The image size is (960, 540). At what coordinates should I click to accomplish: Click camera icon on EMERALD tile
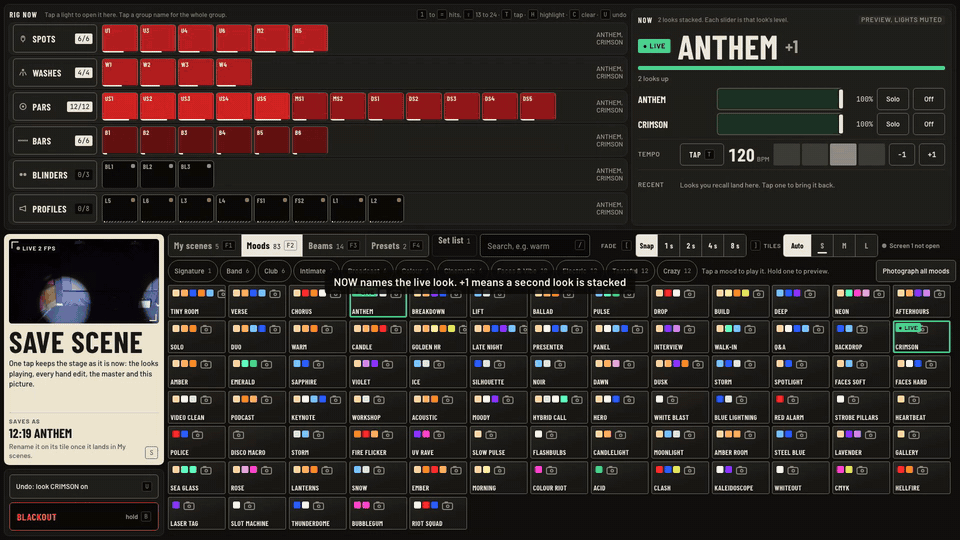pyautogui.click(x=266, y=364)
